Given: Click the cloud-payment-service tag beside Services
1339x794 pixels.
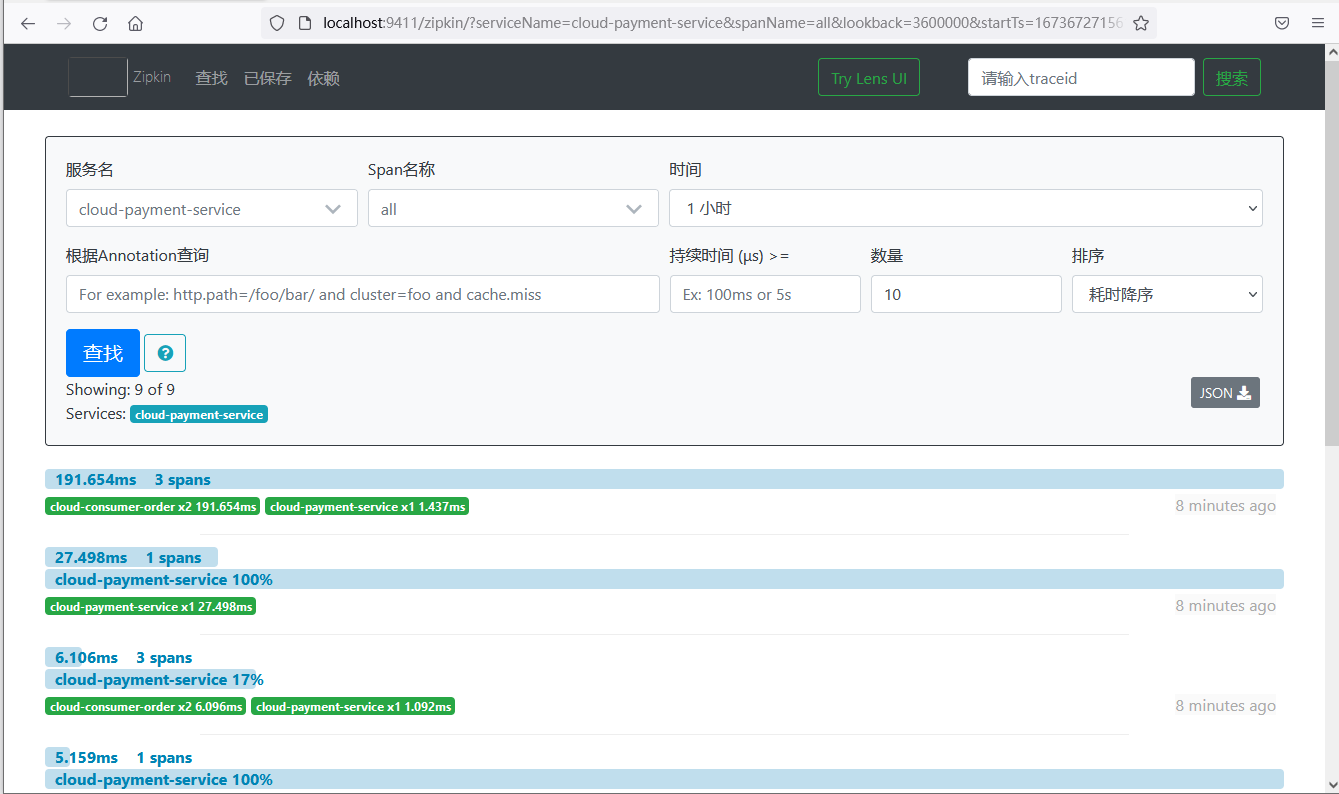Looking at the screenshot, I should click(199, 414).
